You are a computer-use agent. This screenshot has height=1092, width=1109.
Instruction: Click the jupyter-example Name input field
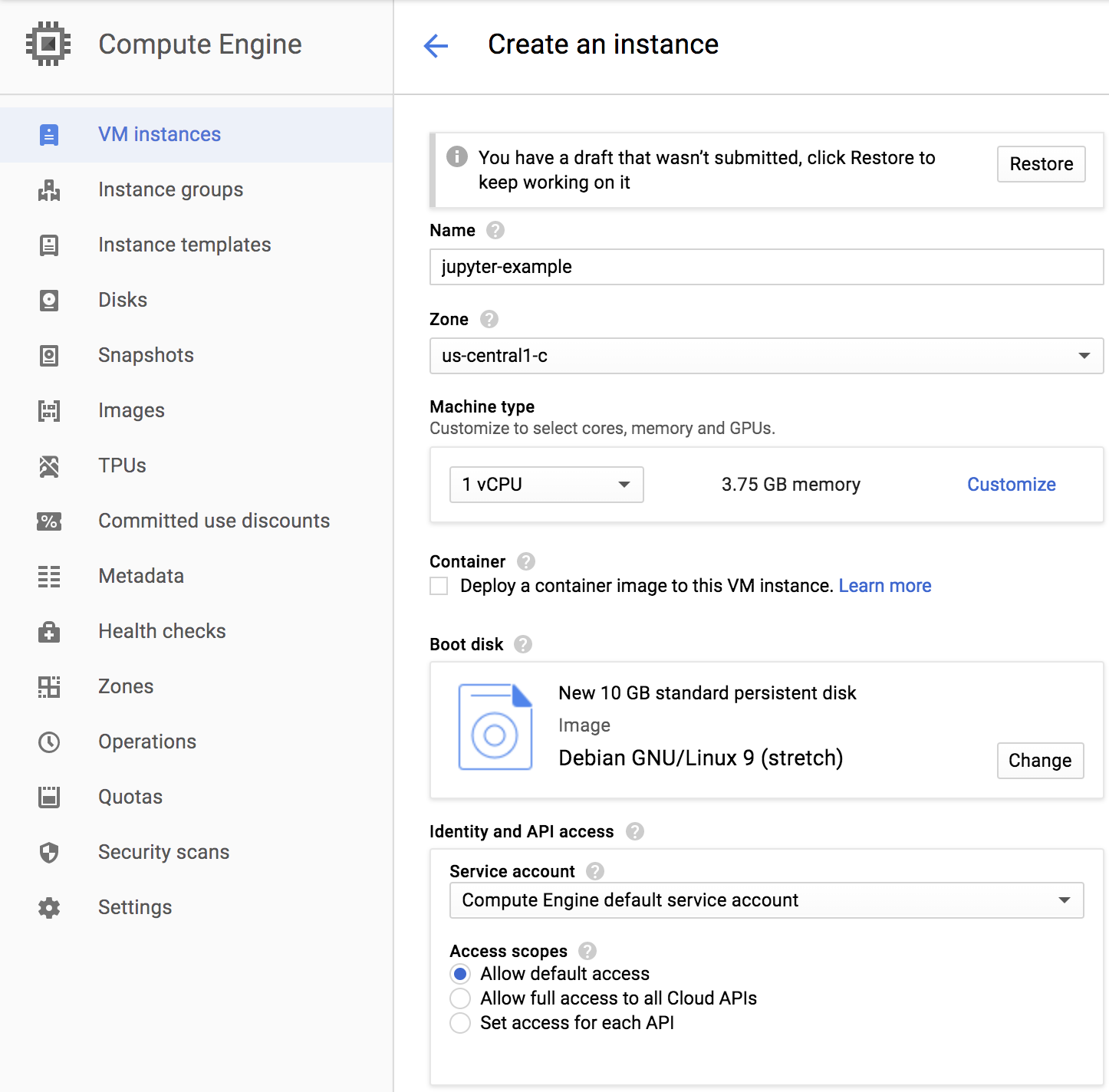765,267
